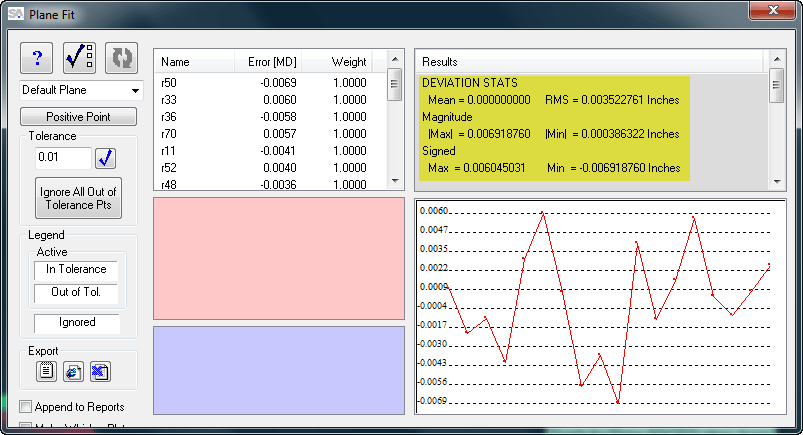The width and height of the screenshot is (803, 435).
Task: Select row r50 in the point list
Action: coord(270,83)
